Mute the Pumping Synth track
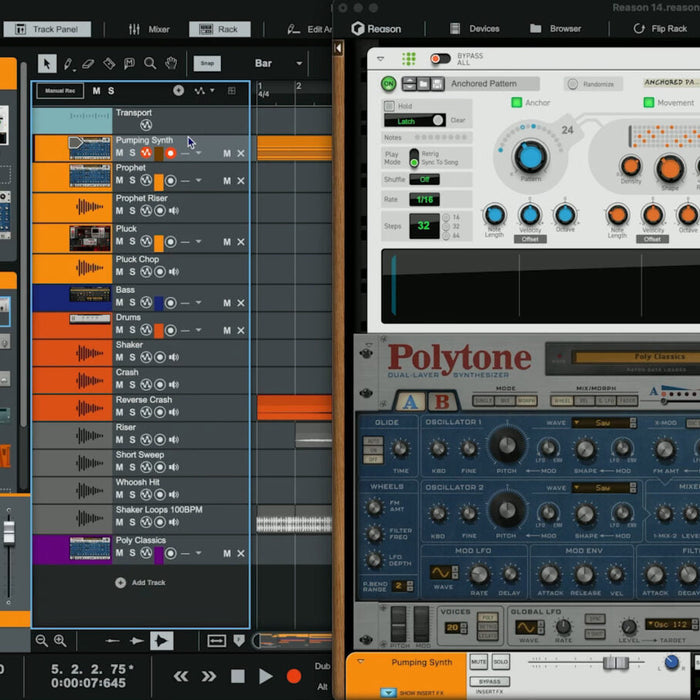700x700 pixels. tap(119, 153)
